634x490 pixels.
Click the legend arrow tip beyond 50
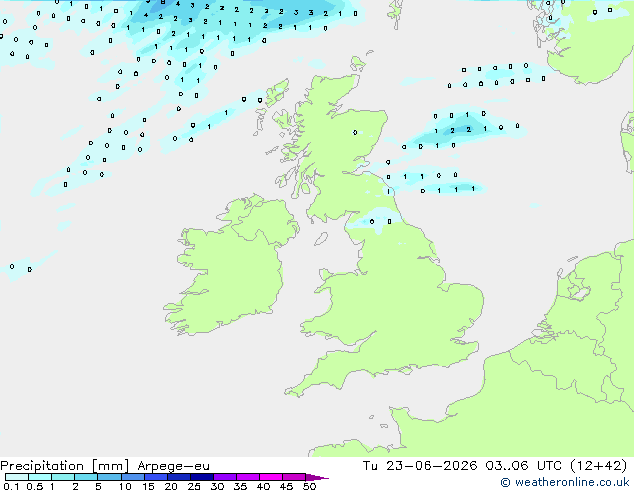pyautogui.click(x=317, y=477)
